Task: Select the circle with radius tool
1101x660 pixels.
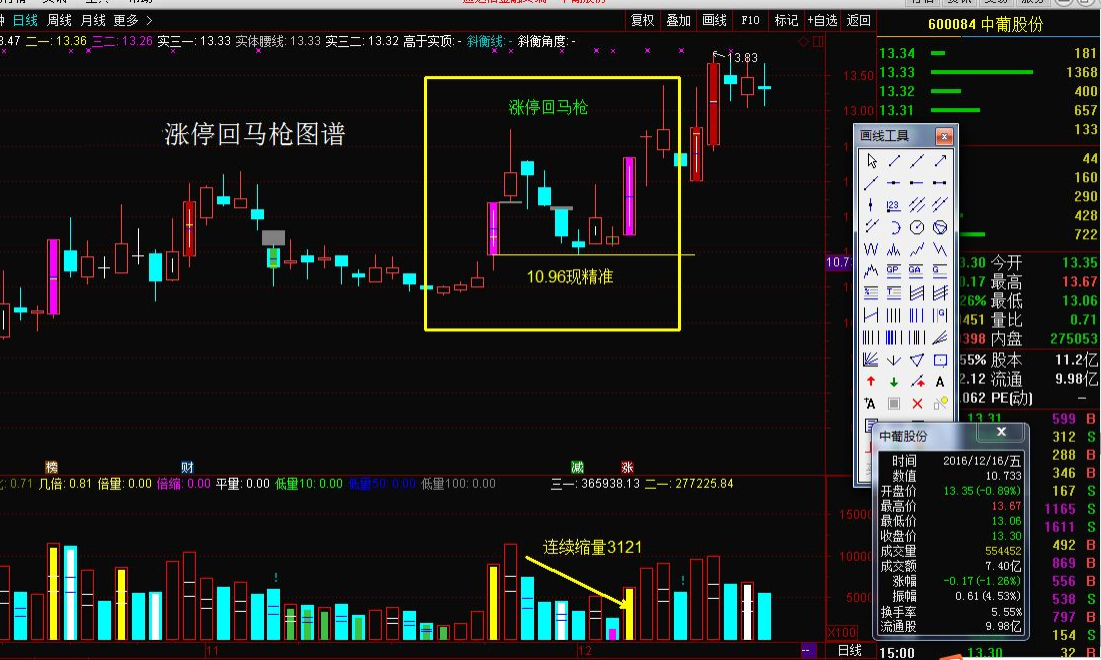Action: tap(917, 227)
